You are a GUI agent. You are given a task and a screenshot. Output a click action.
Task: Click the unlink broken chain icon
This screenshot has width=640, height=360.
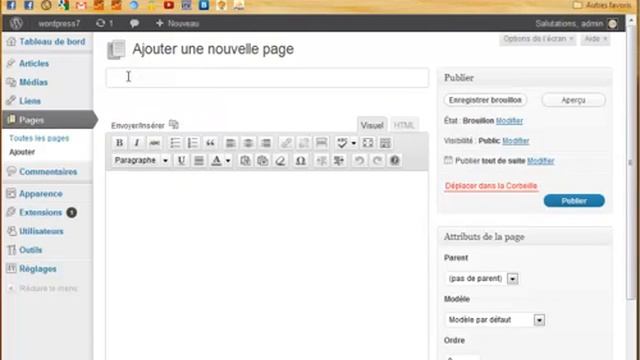(x=304, y=143)
